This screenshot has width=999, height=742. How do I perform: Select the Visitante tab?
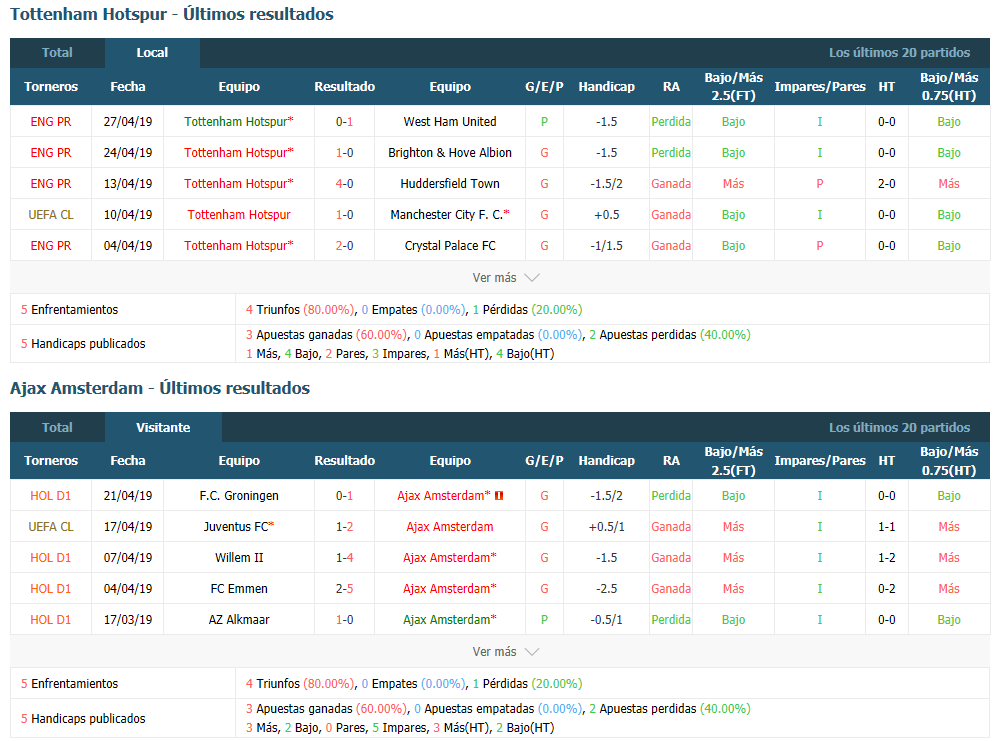[163, 427]
